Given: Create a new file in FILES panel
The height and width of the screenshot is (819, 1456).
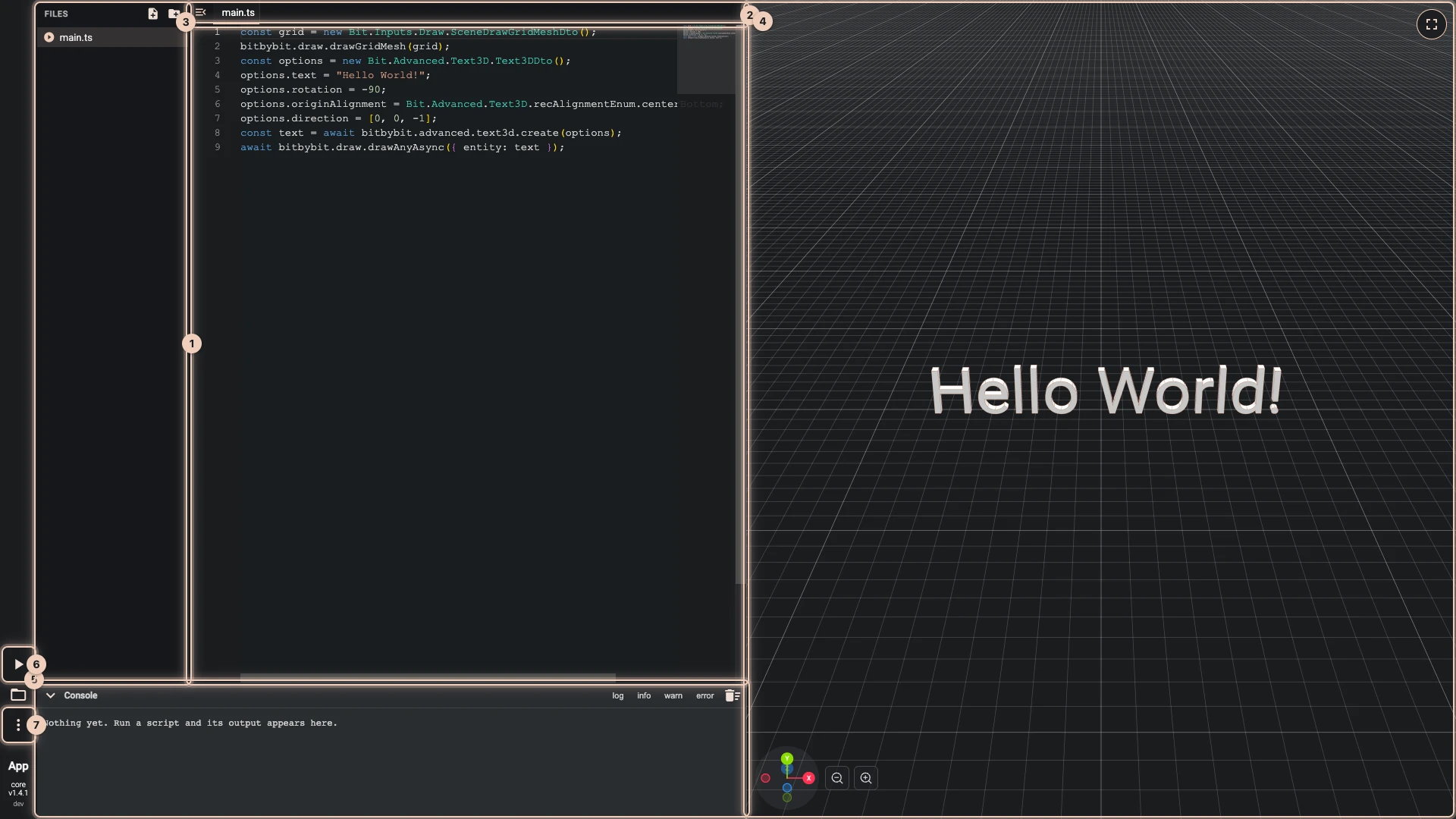Looking at the screenshot, I should click(152, 14).
